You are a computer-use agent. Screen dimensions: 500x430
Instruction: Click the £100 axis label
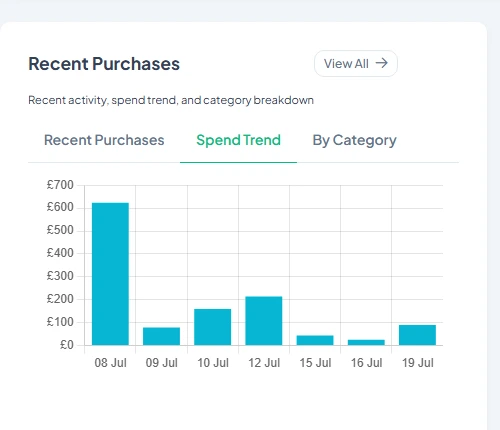click(60, 322)
